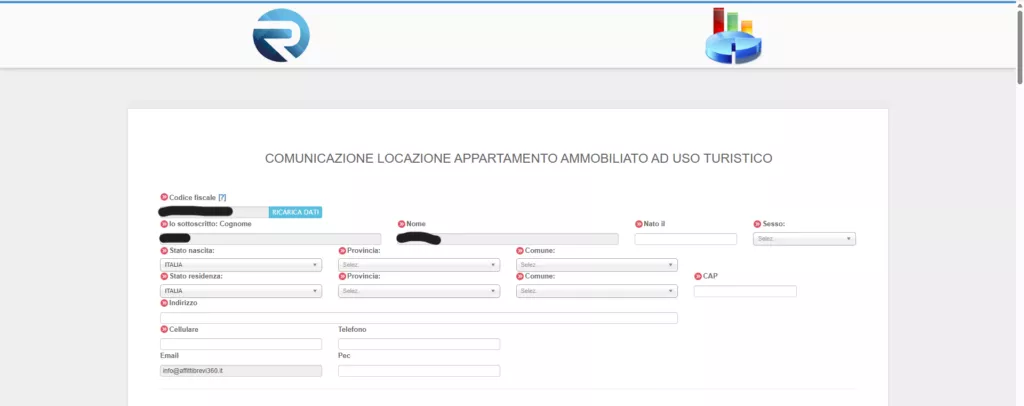Click the Pec label text
The height and width of the screenshot is (406, 1024).
click(344, 356)
